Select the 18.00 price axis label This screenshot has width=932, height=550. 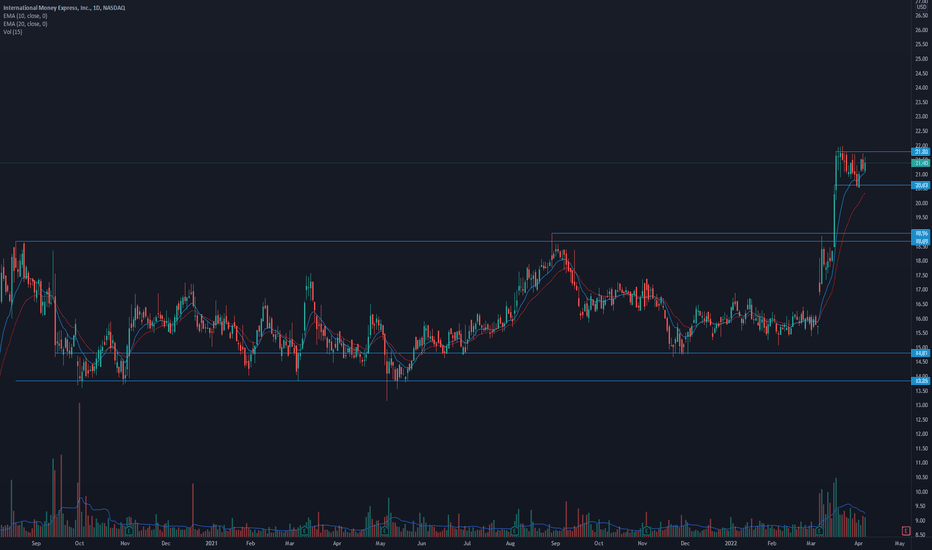[921, 261]
